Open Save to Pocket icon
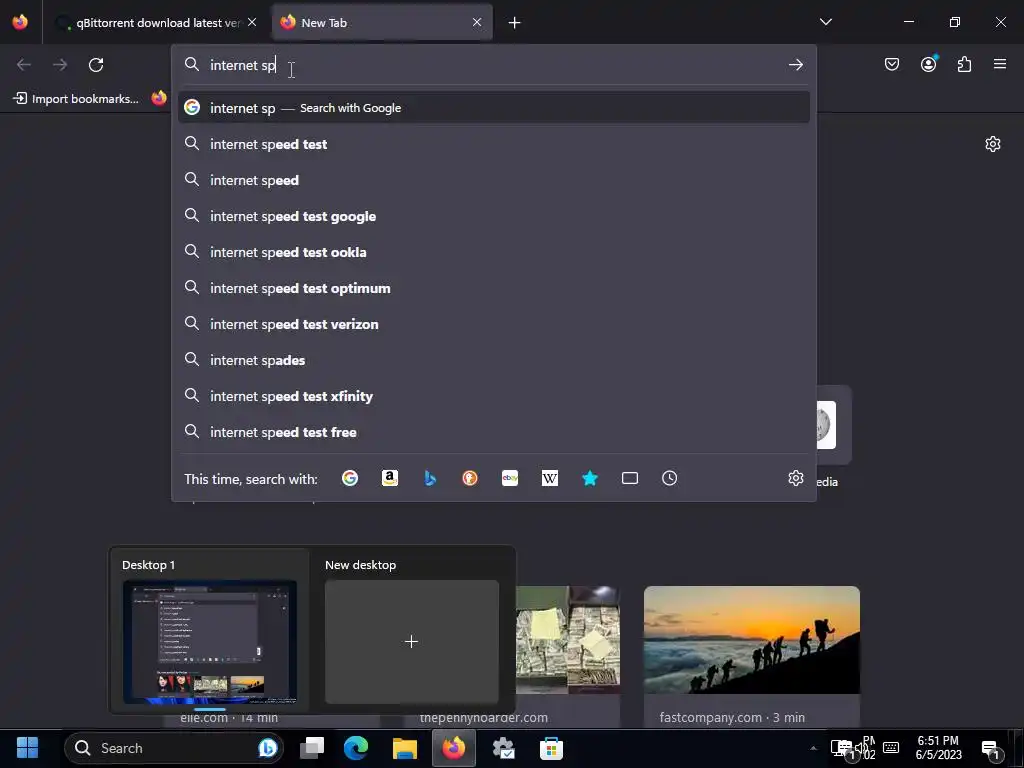This screenshot has width=1024, height=768. pyautogui.click(x=891, y=64)
